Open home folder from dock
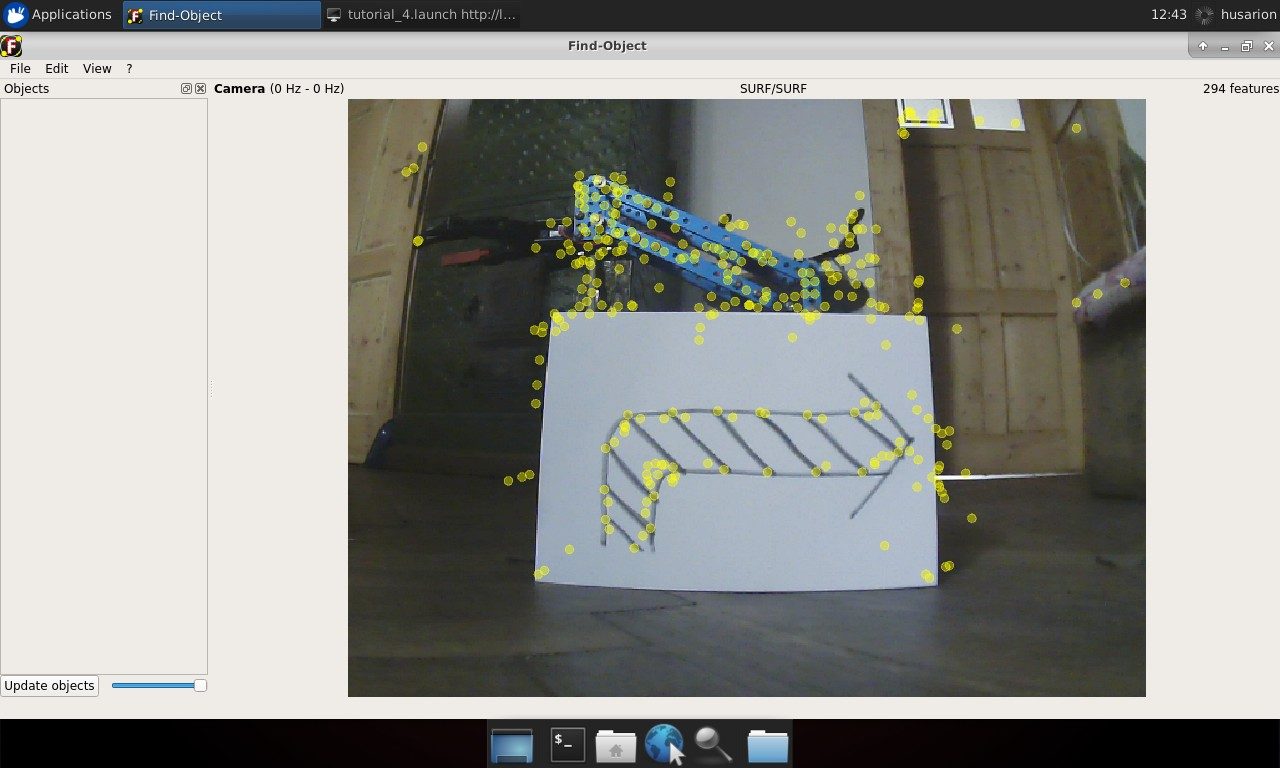The image size is (1280, 768). [x=616, y=745]
